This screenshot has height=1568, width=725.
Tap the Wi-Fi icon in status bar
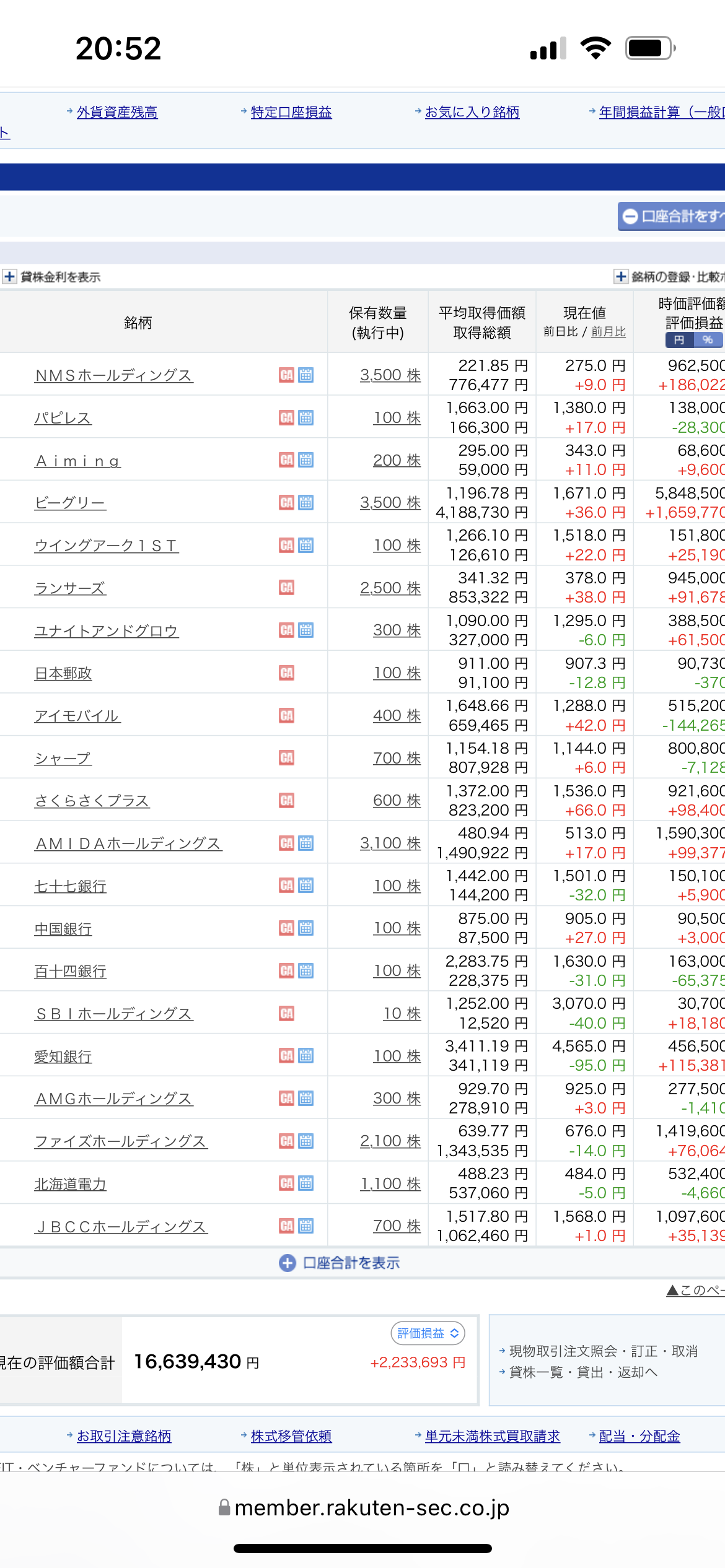595,48
